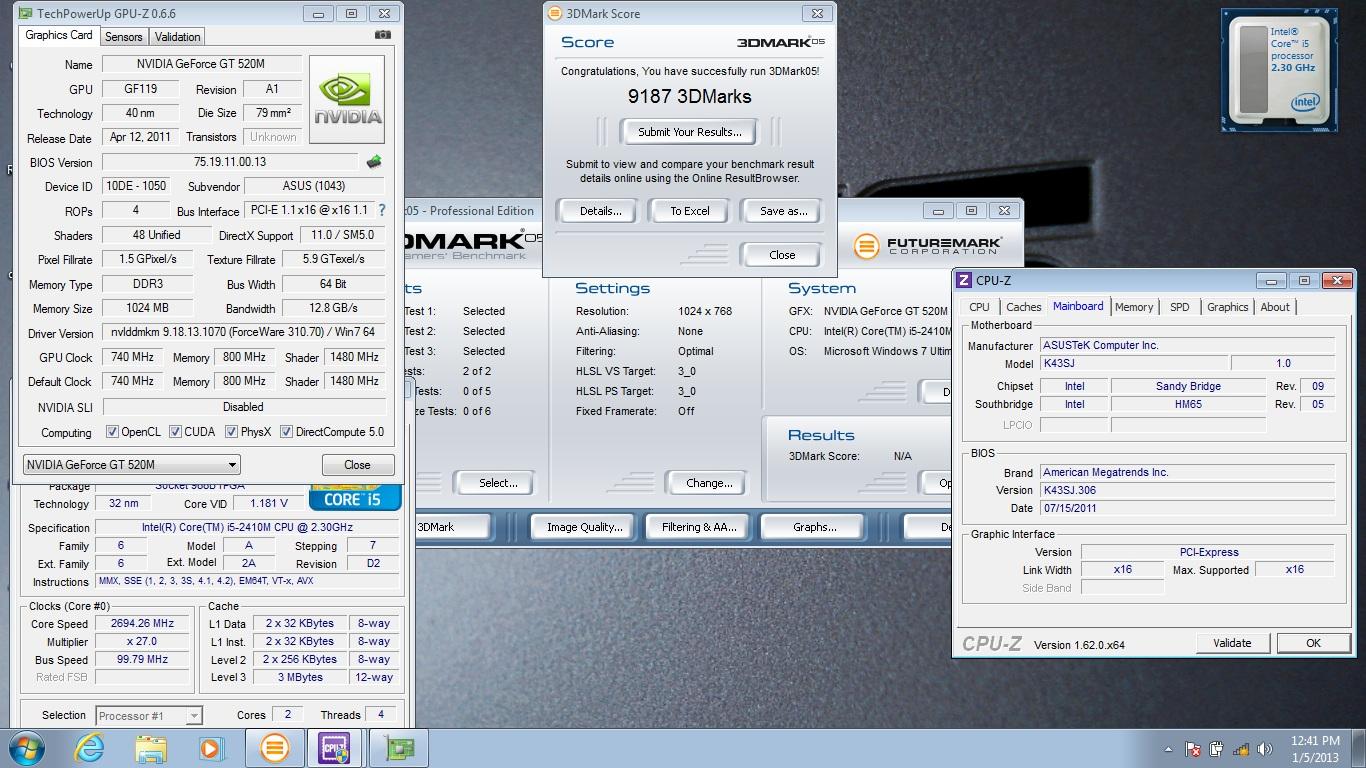
Task: Export score with To Excel button
Action: 689,211
